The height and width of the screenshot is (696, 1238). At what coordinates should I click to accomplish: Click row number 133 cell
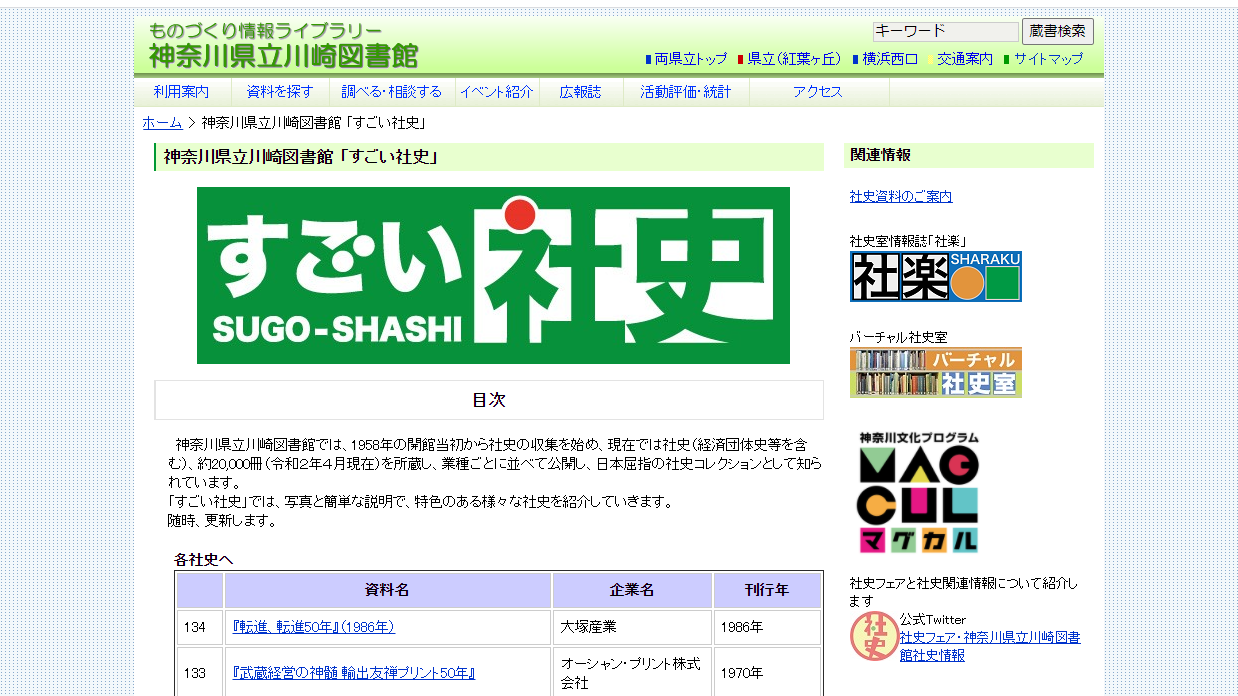pos(200,673)
